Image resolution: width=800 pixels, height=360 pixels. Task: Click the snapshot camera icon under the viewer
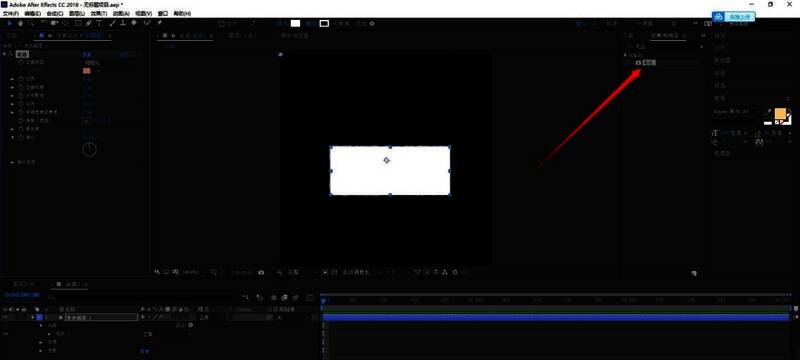pos(261,273)
